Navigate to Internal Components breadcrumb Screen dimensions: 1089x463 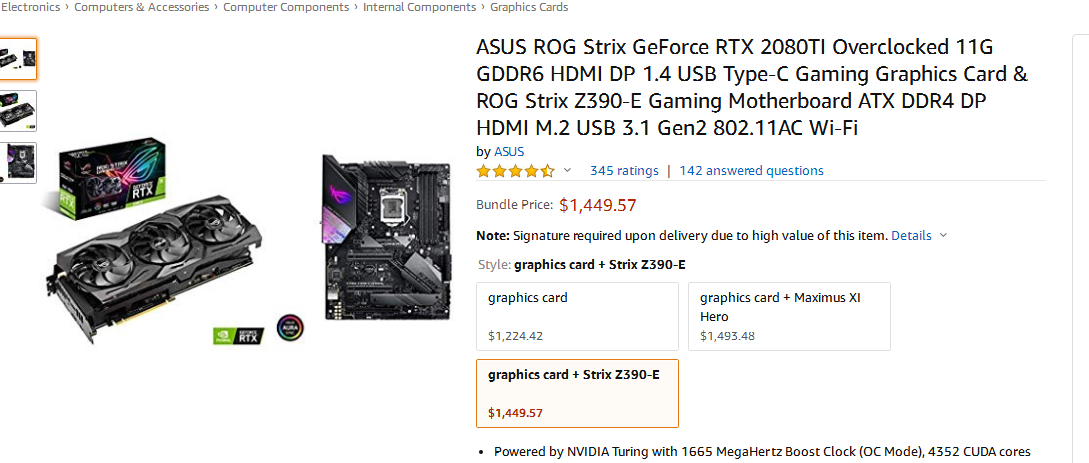[x=419, y=7]
